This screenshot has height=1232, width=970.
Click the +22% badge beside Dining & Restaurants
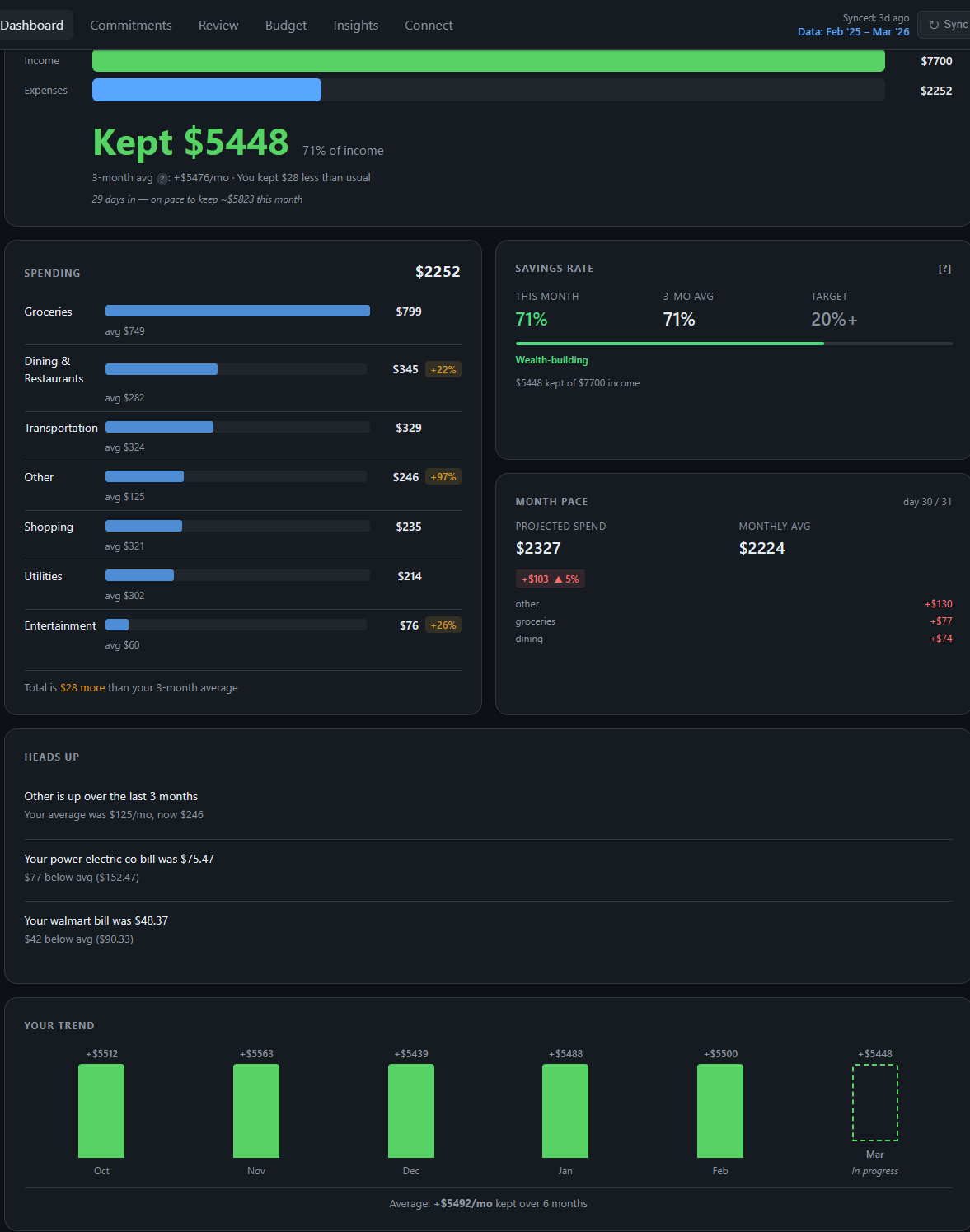443,369
